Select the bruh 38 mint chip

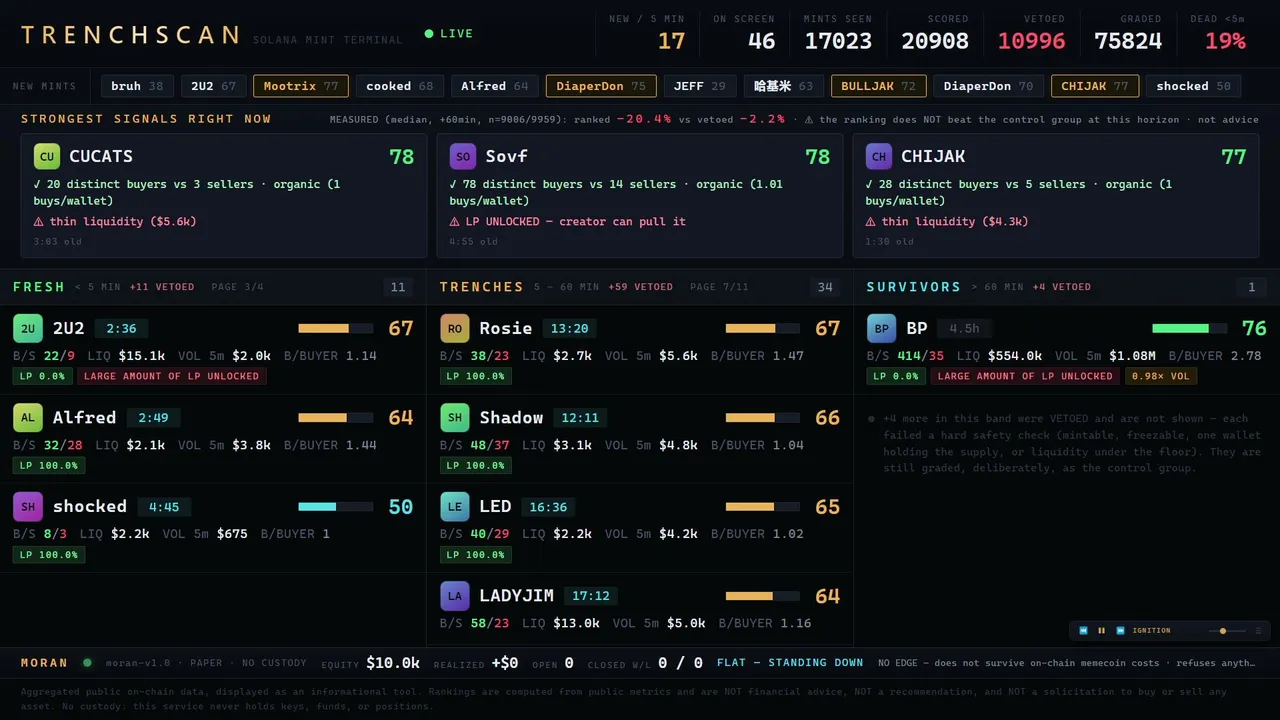pos(138,86)
